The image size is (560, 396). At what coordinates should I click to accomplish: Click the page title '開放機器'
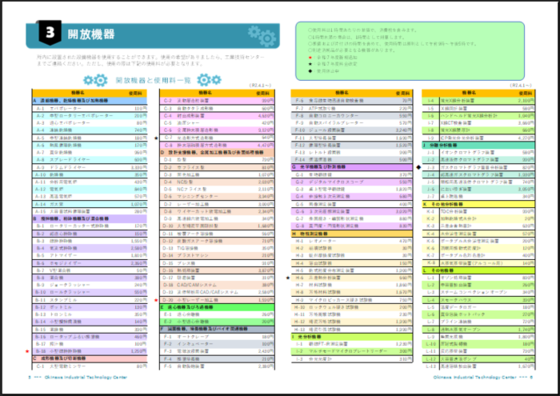pyautogui.click(x=91, y=34)
